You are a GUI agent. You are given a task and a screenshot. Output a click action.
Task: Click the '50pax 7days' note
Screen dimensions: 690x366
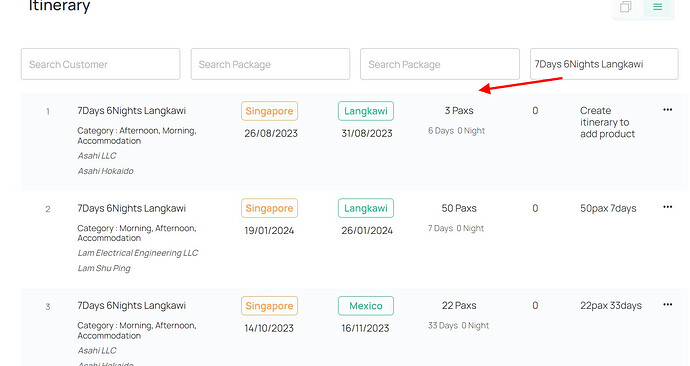(608, 208)
